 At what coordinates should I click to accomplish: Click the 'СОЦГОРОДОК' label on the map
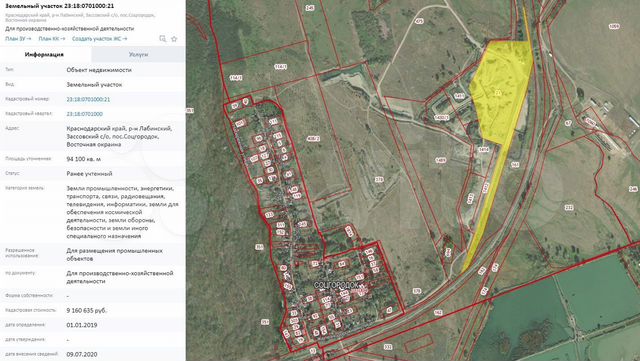click(336, 285)
